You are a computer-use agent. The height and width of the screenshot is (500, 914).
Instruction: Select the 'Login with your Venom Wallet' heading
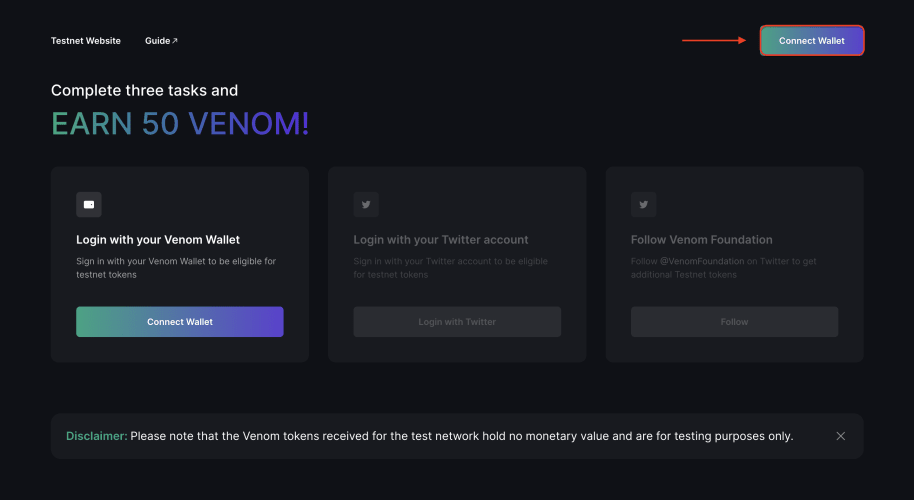(158, 240)
